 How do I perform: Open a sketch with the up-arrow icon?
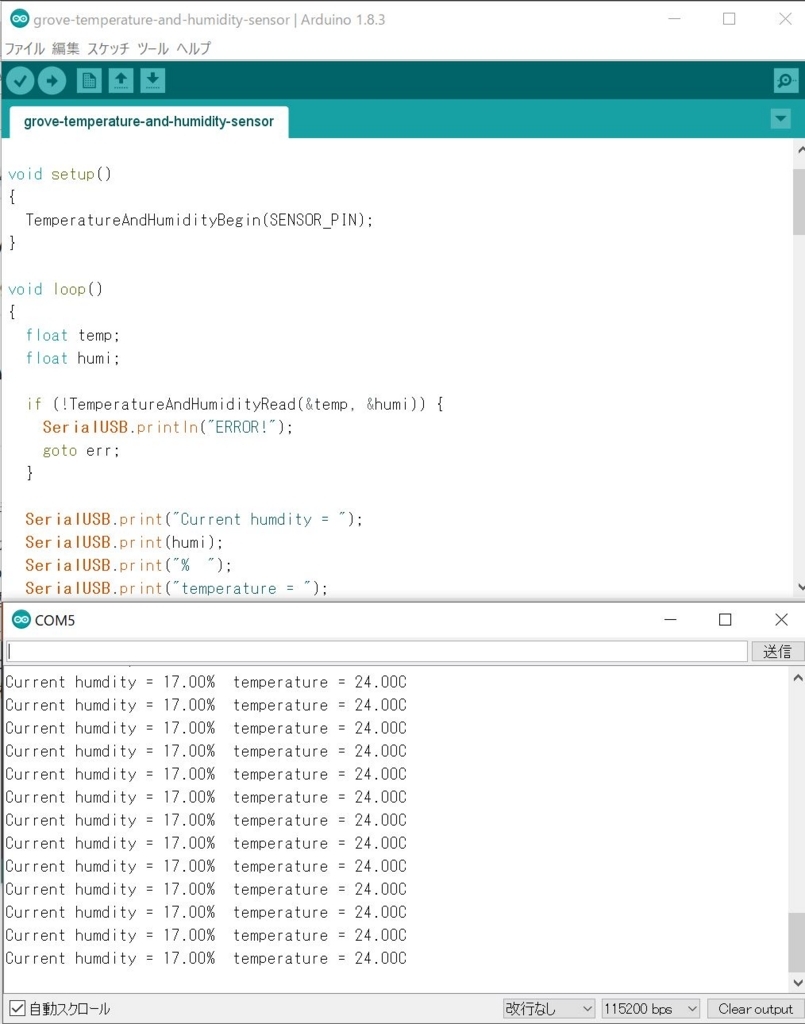[121, 81]
